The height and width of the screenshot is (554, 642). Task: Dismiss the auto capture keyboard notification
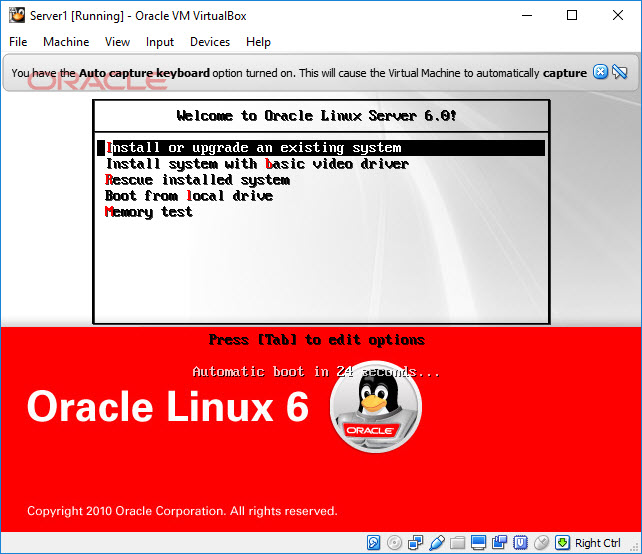click(x=600, y=72)
